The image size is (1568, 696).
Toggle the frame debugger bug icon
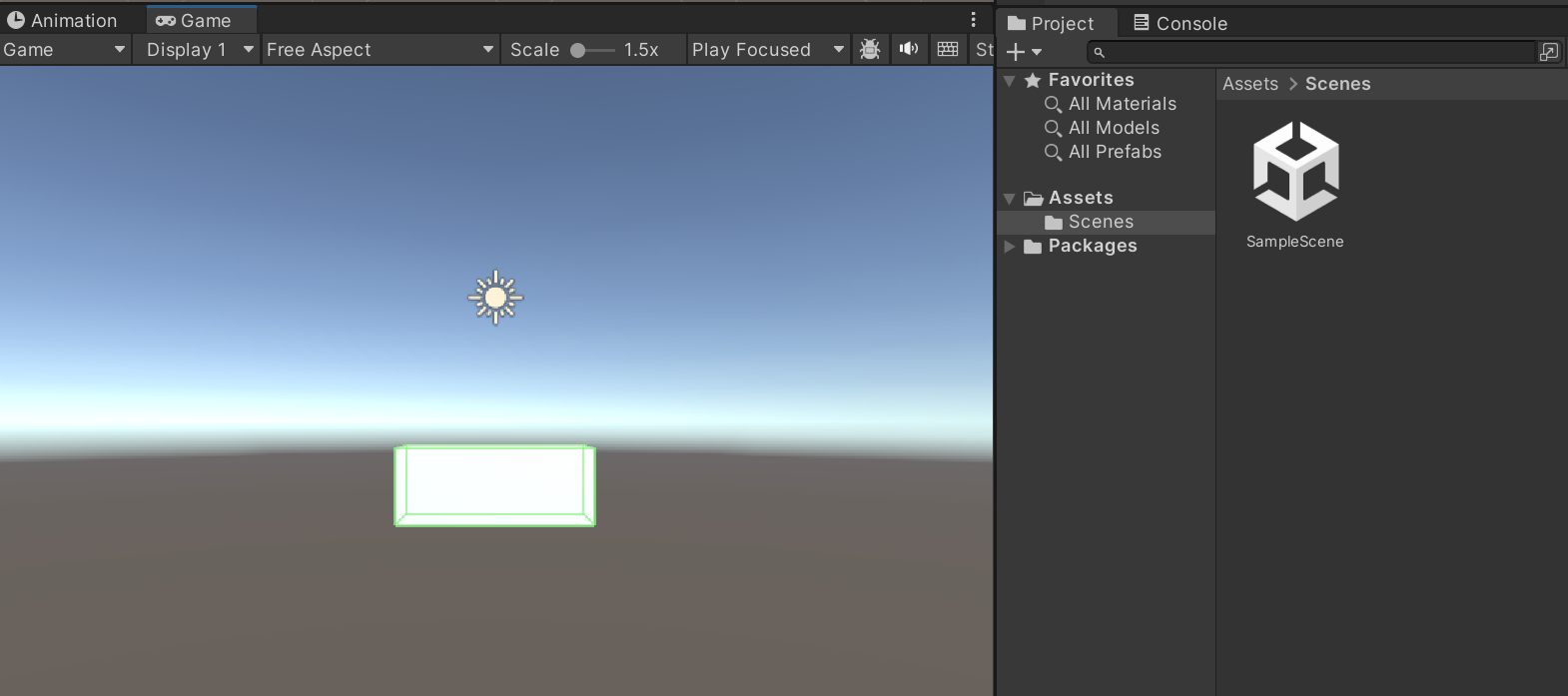click(x=870, y=49)
